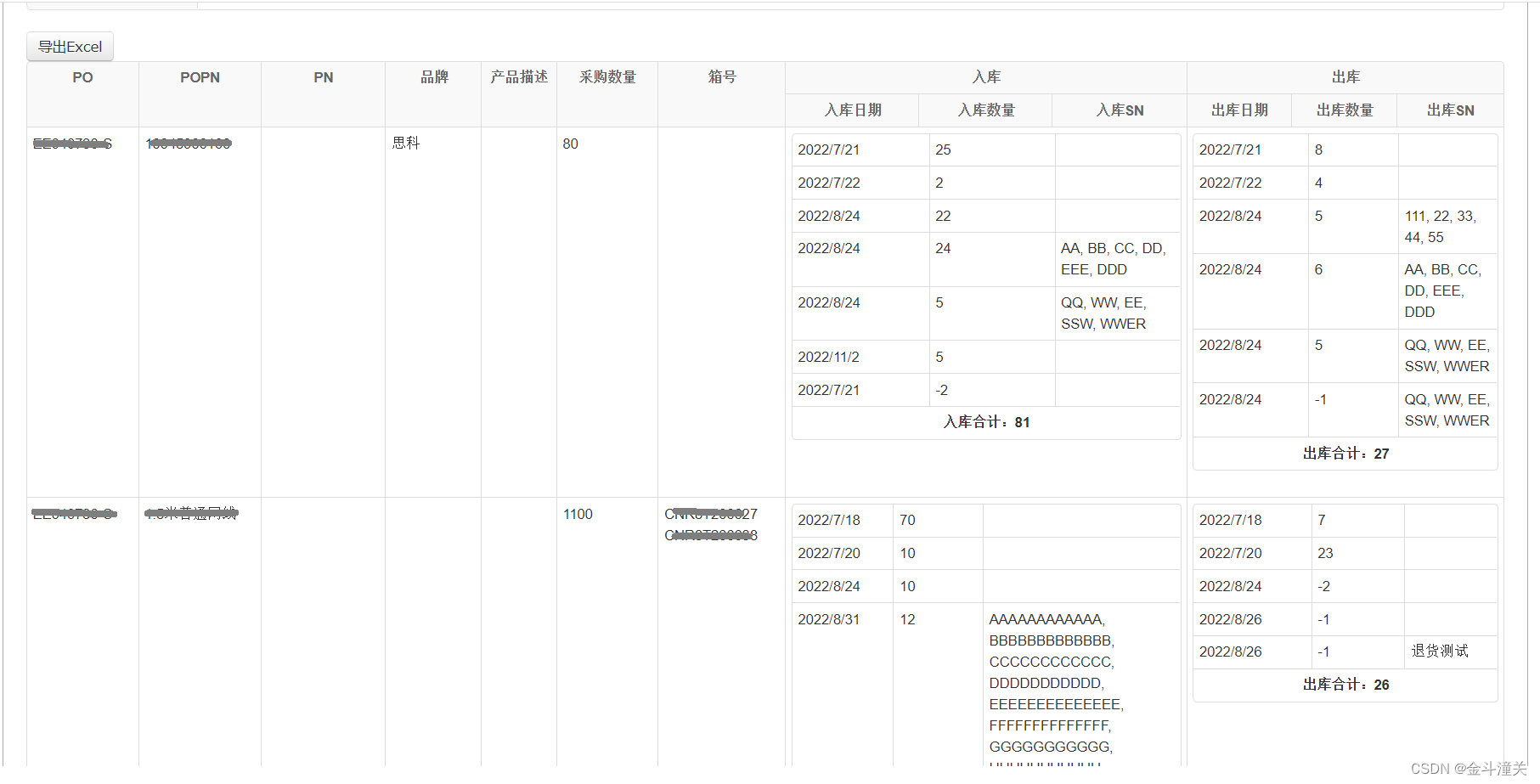Screen dimensions: 1540x784
Task: Click the 入库SN subheader
Action: (x=1119, y=110)
